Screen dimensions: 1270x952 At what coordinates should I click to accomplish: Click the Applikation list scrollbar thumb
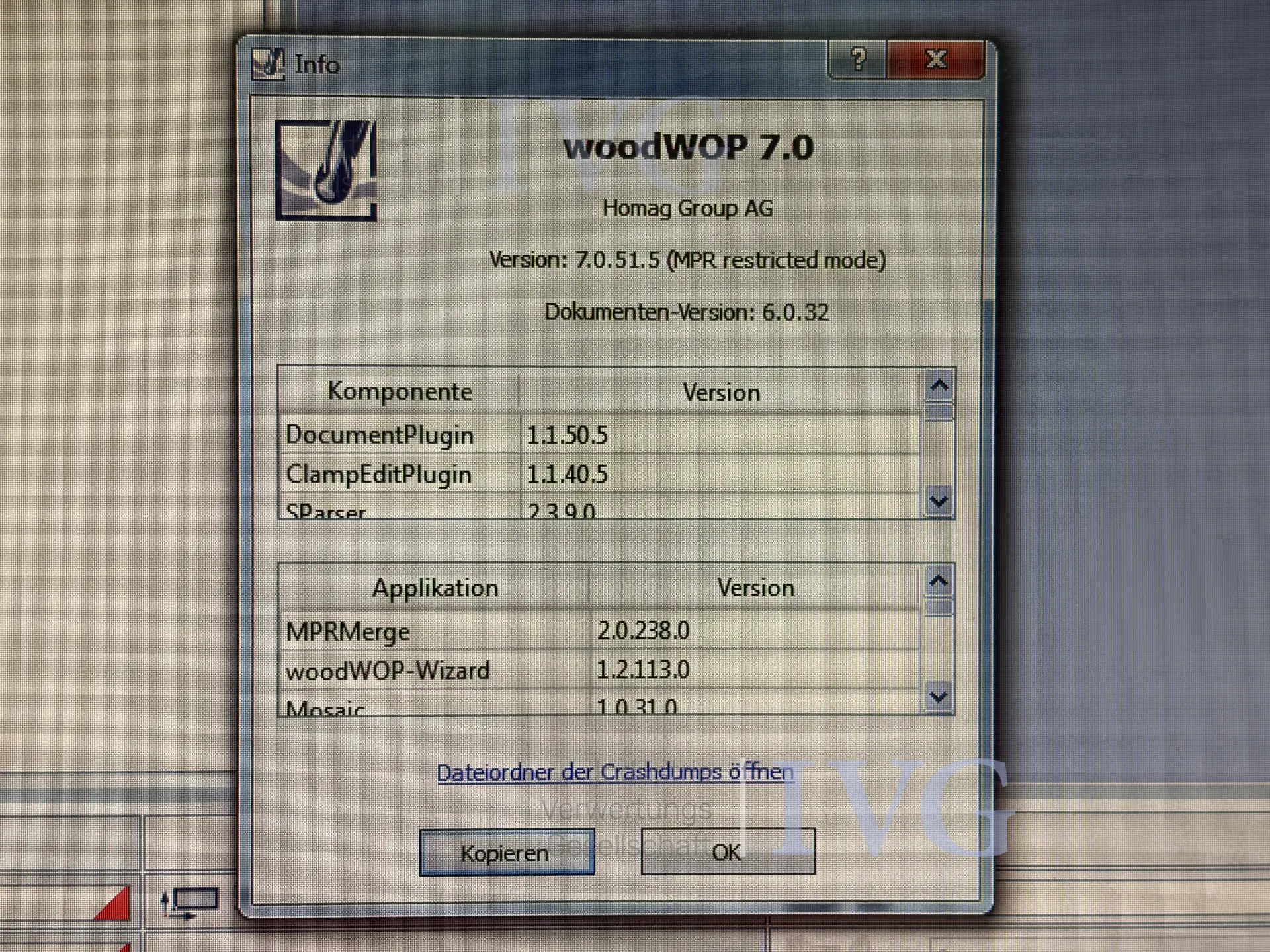coord(939,607)
